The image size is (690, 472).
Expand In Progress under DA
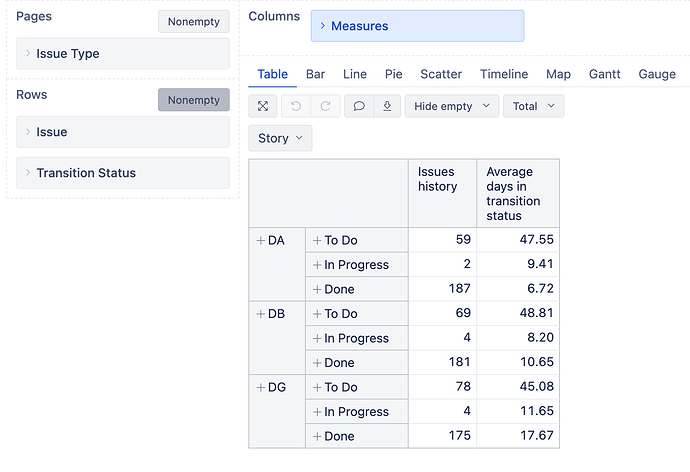click(x=317, y=265)
